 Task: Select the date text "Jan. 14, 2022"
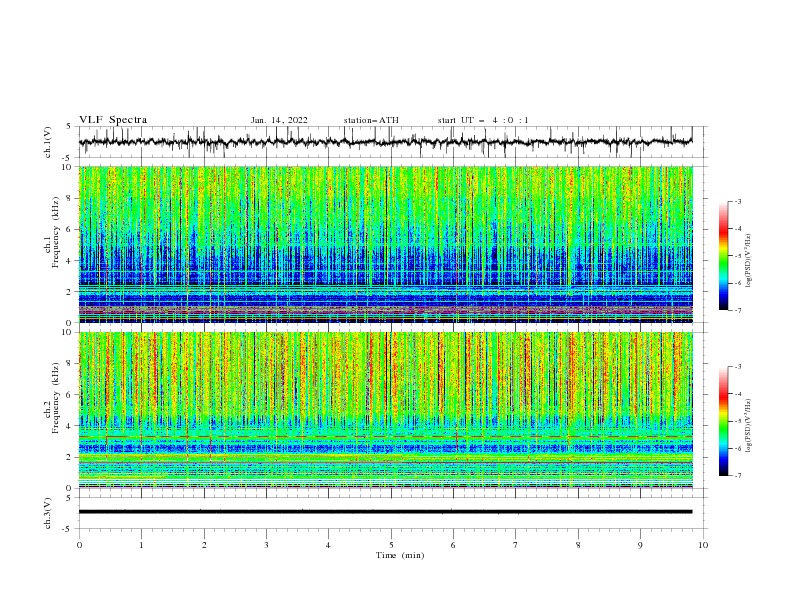(x=279, y=120)
